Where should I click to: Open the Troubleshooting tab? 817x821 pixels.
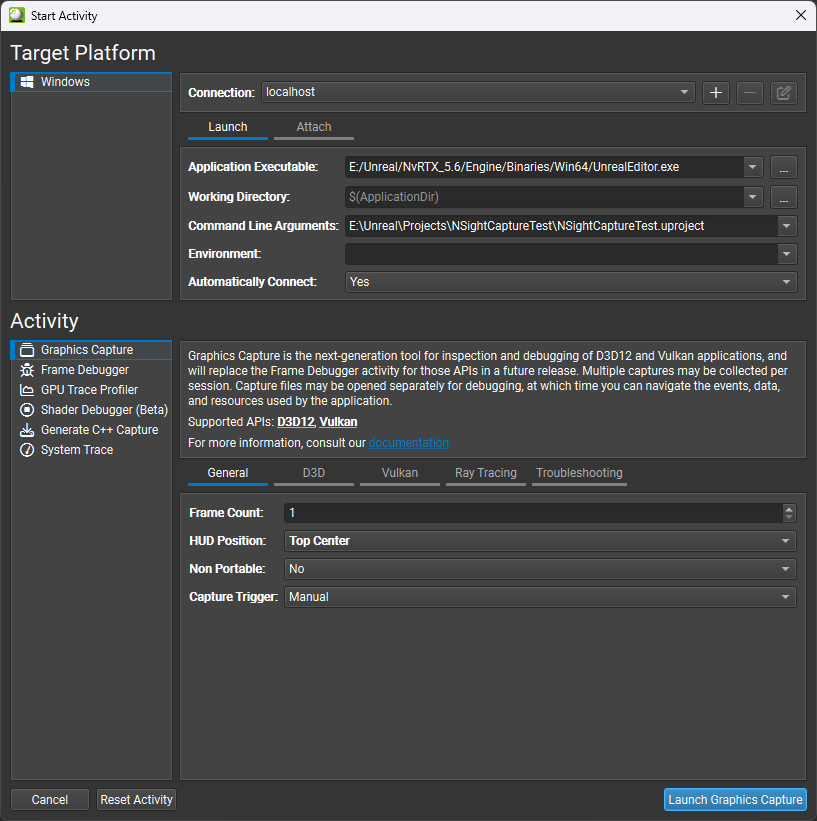[x=579, y=473]
